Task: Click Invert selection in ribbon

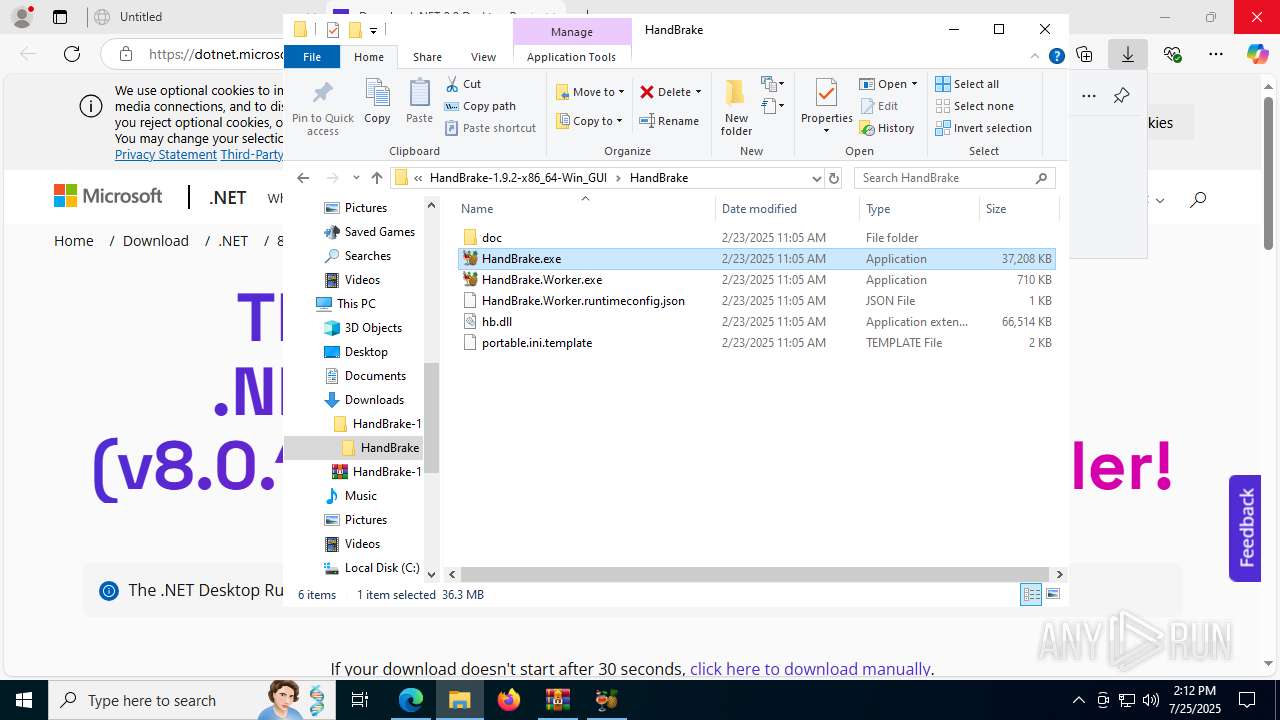Action: pos(983,128)
